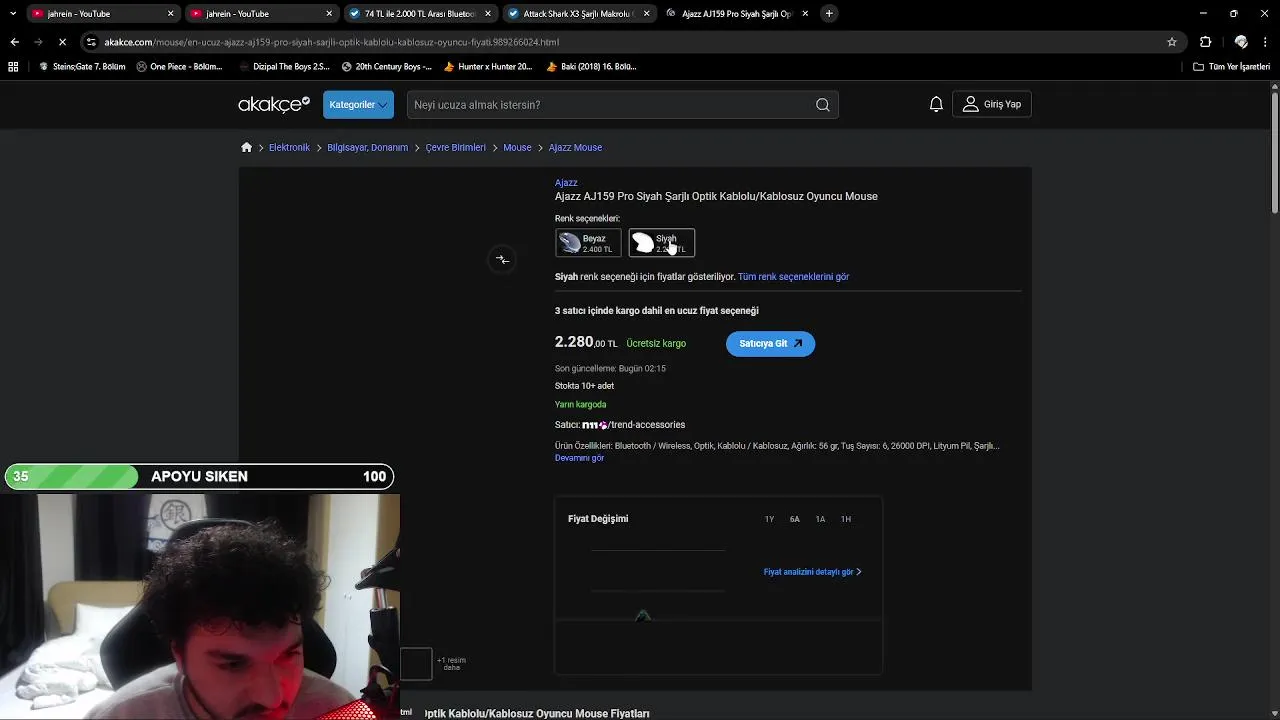Open Chrome three-dot menu
1280x720 pixels.
tap(1266, 42)
